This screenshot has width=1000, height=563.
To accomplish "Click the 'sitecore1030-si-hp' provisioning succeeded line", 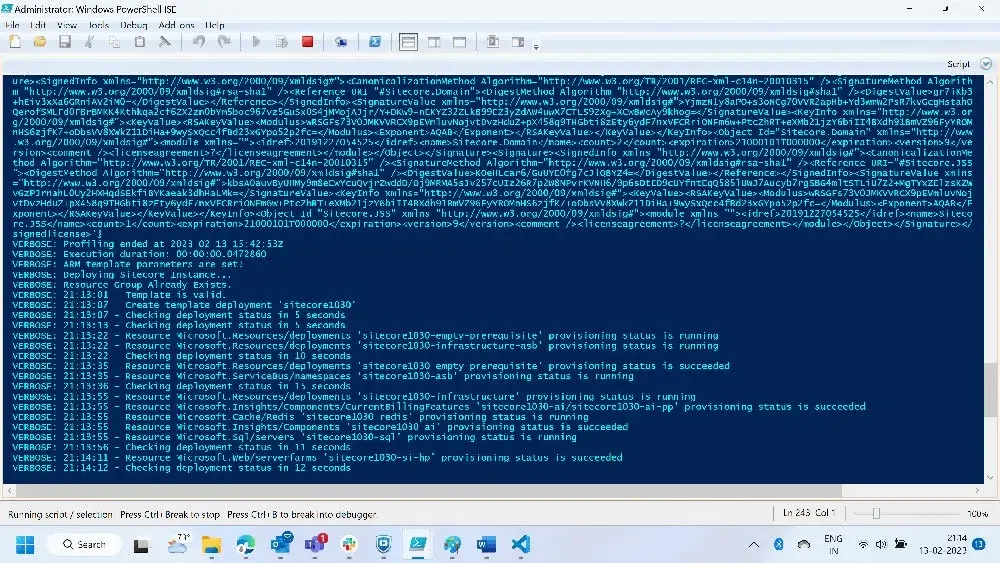I will point(318,457).
